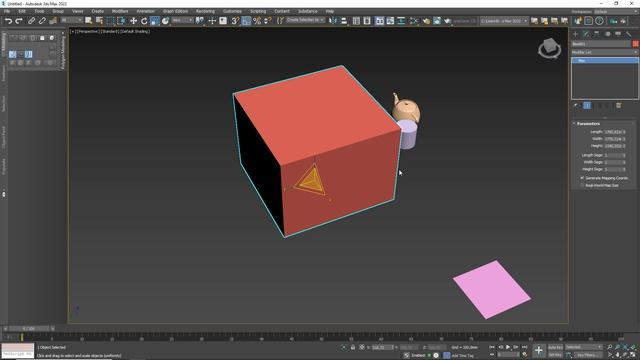Open the Reference Coordinate System dropdown

point(182,20)
